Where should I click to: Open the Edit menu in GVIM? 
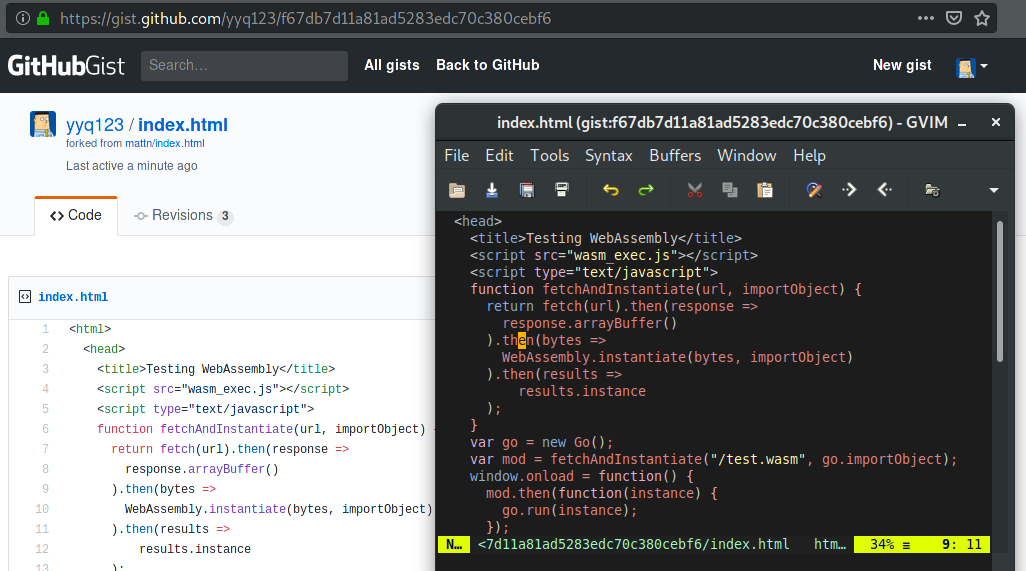(499, 156)
